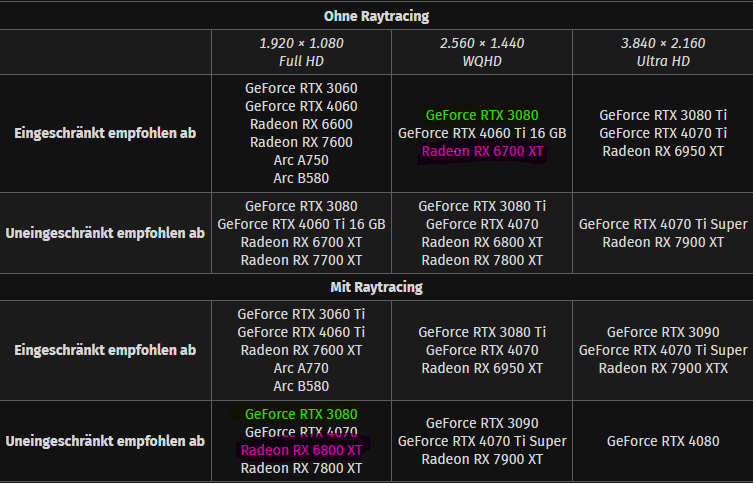Select the "Radeon RX 7600 XT" entry
The height and width of the screenshot is (483, 753).
302,350
